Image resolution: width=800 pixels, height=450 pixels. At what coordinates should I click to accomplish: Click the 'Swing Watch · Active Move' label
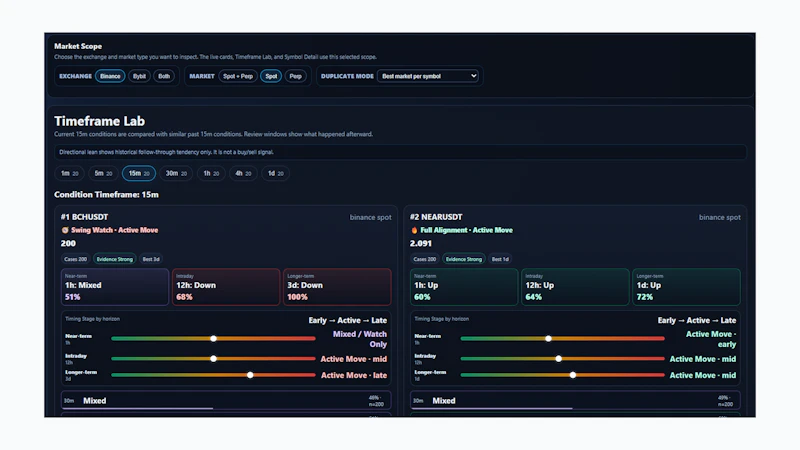(114, 230)
